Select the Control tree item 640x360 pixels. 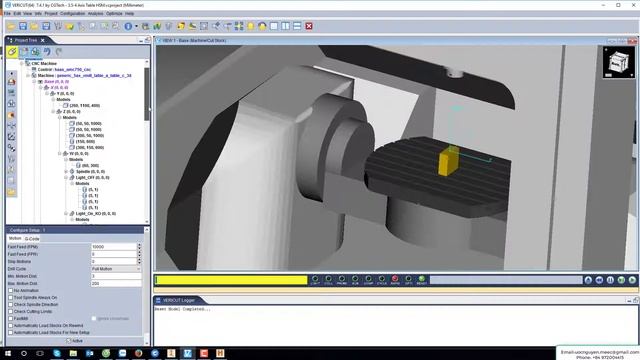[61, 70]
